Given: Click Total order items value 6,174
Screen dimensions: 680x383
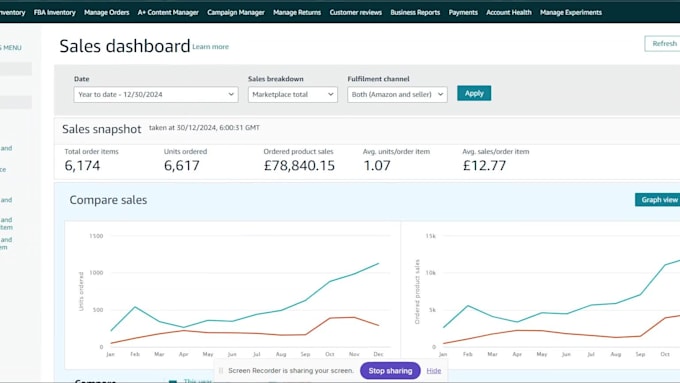Looking at the screenshot, I should point(82,166).
